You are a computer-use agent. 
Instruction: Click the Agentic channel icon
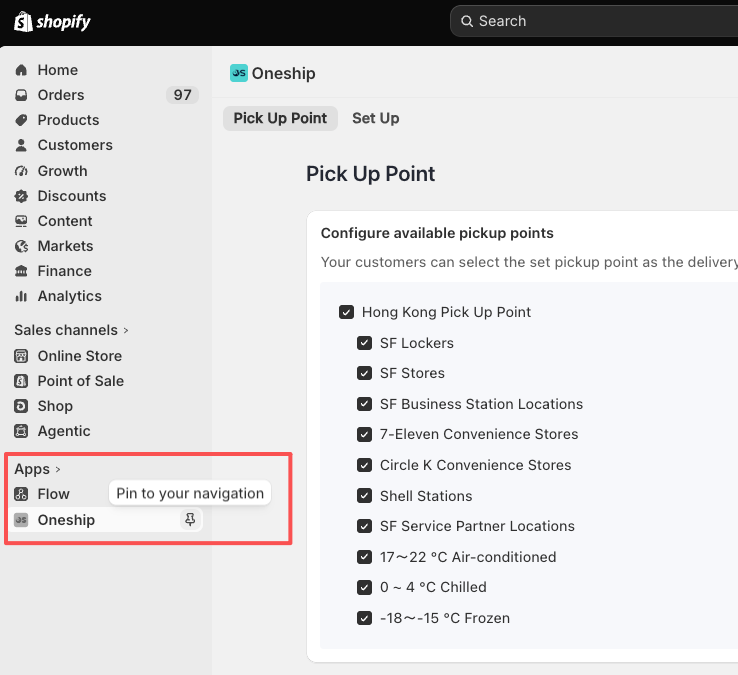point(21,431)
